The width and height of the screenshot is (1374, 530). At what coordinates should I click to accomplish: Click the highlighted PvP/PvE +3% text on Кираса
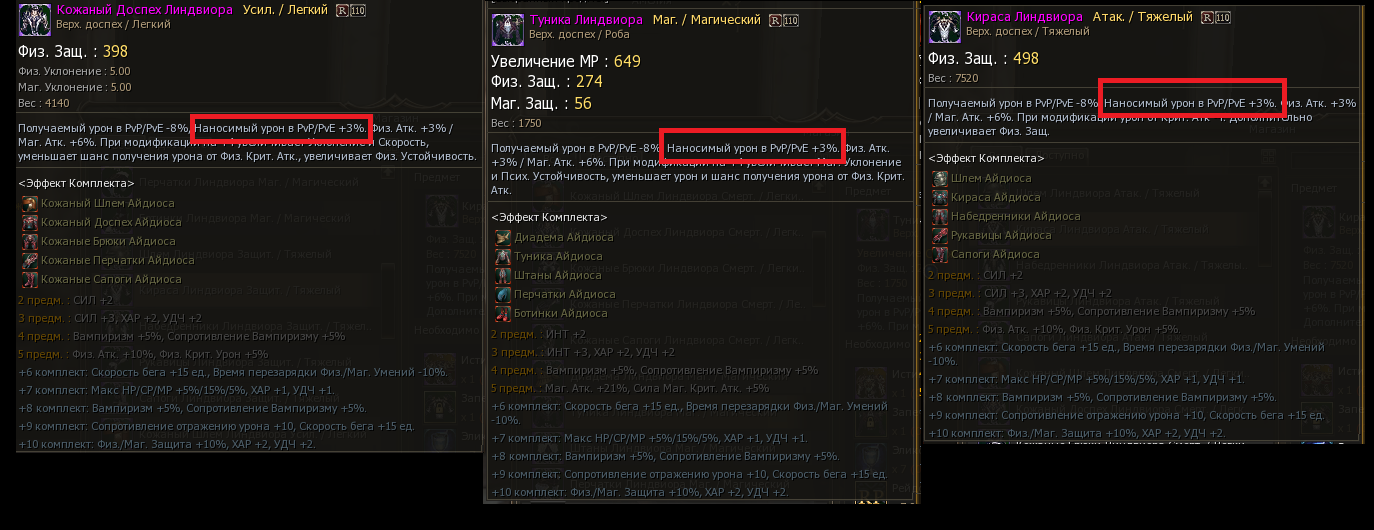click(x=1191, y=102)
